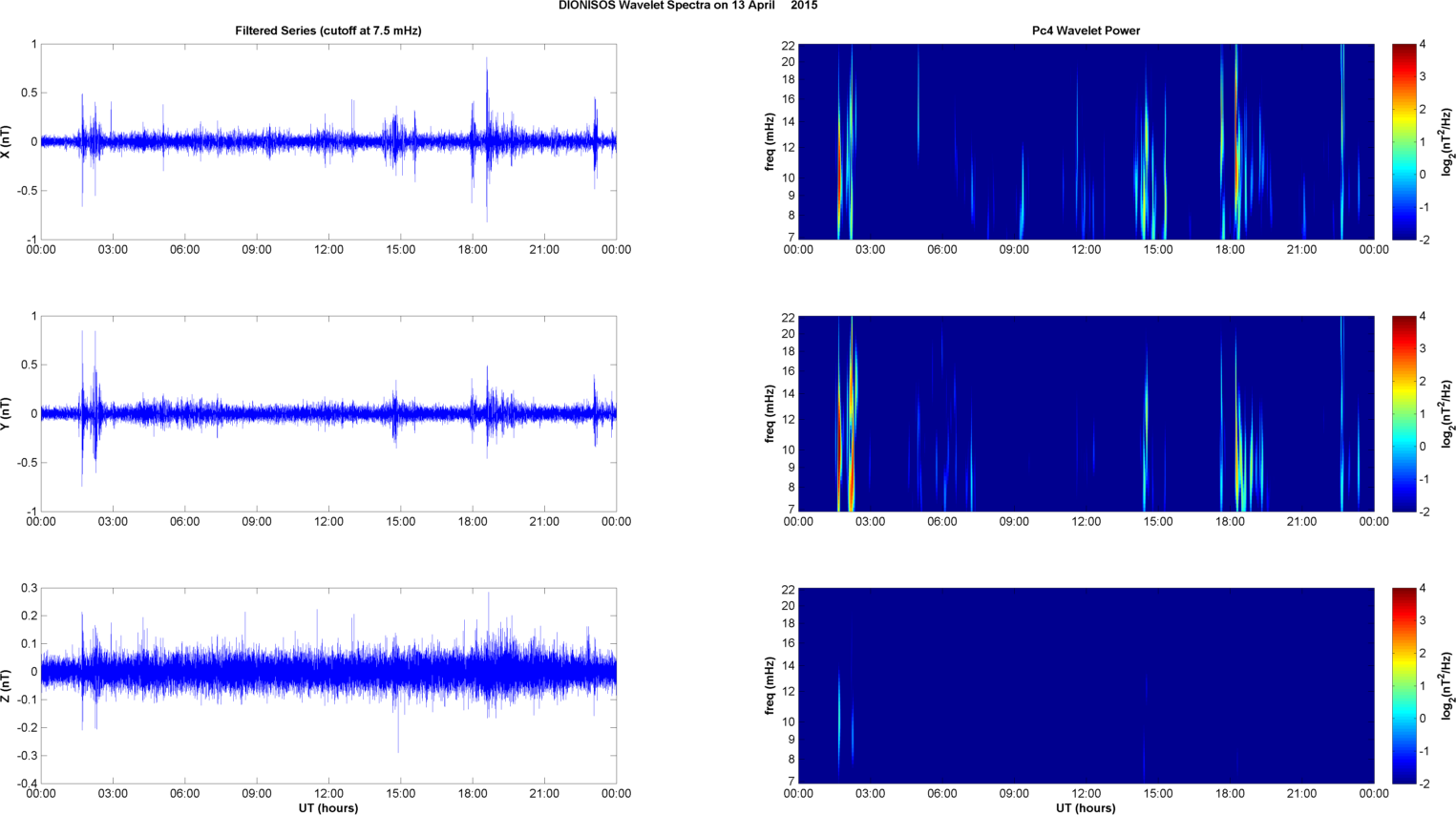The image size is (1456, 815).
Task: Click 'freq (mHz)' label of the middle spectrogram
Action: tap(770, 413)
